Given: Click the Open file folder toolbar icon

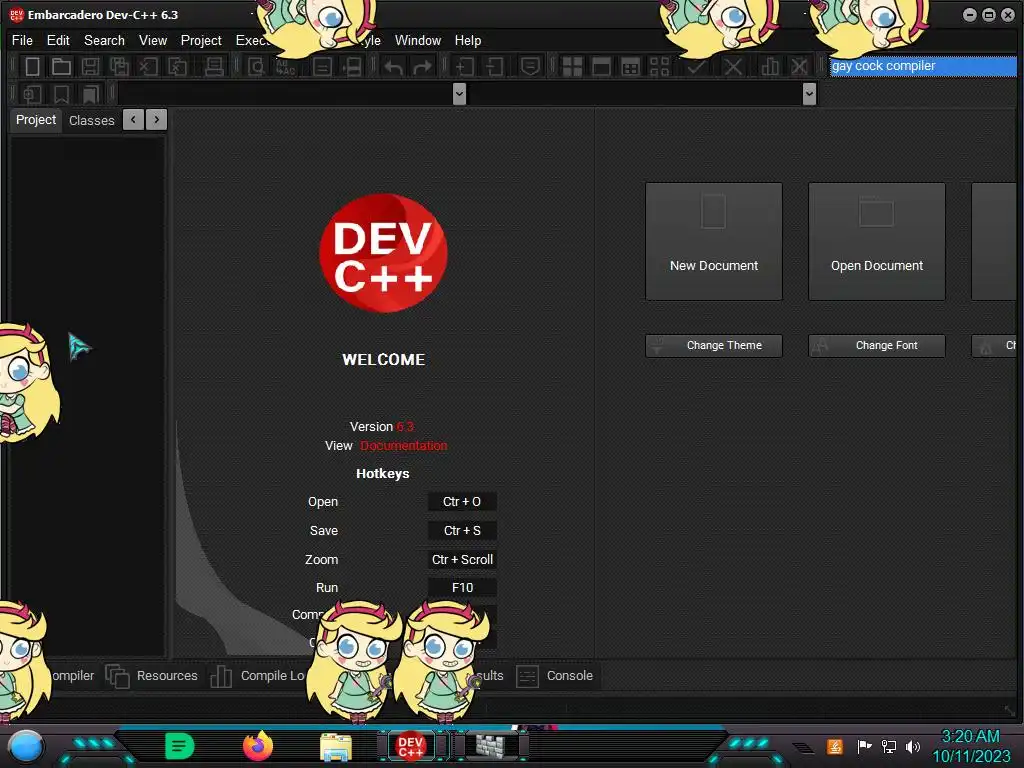Looking at the screenshot, I should (61, 67).
